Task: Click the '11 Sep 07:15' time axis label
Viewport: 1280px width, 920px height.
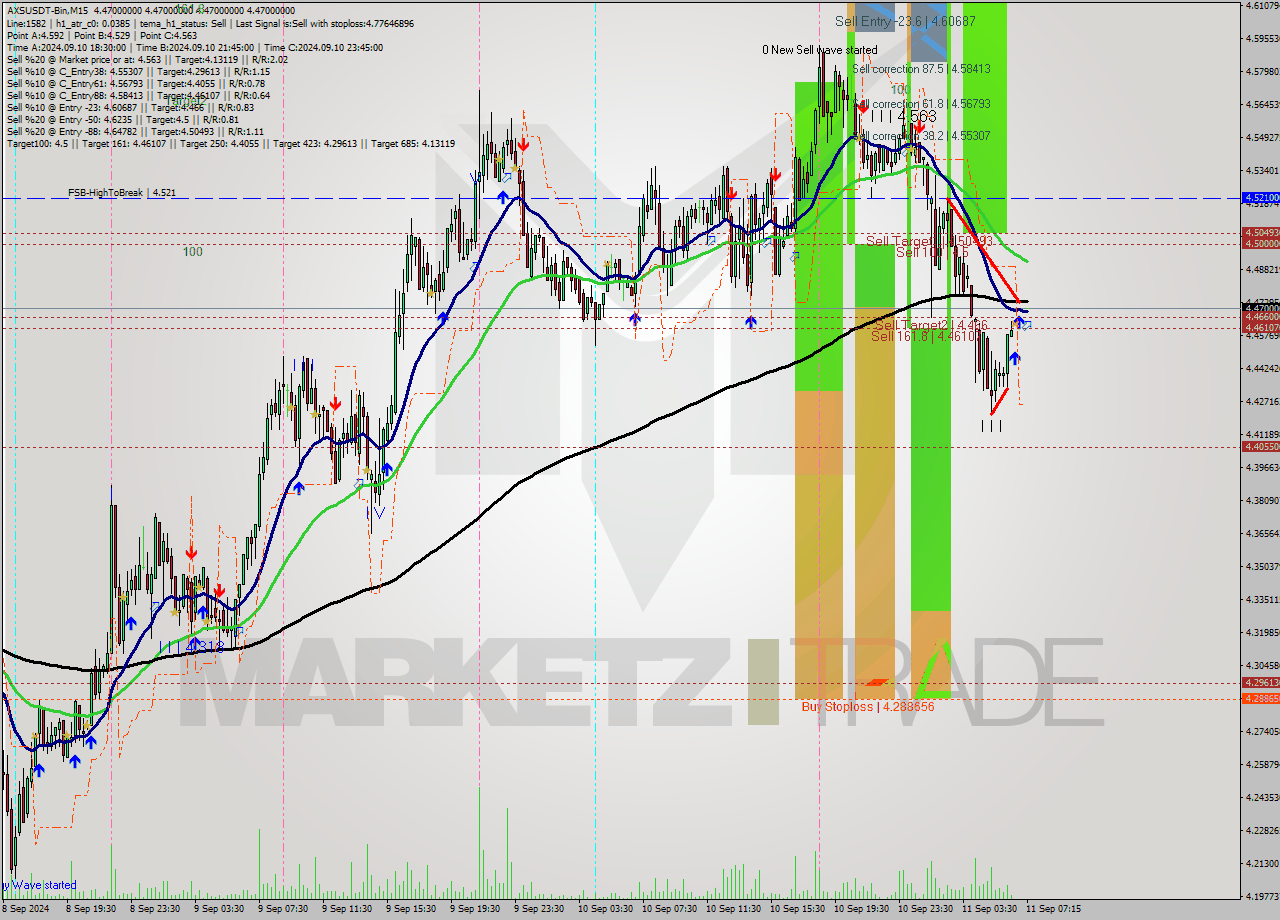Action: pos(1052,909)
